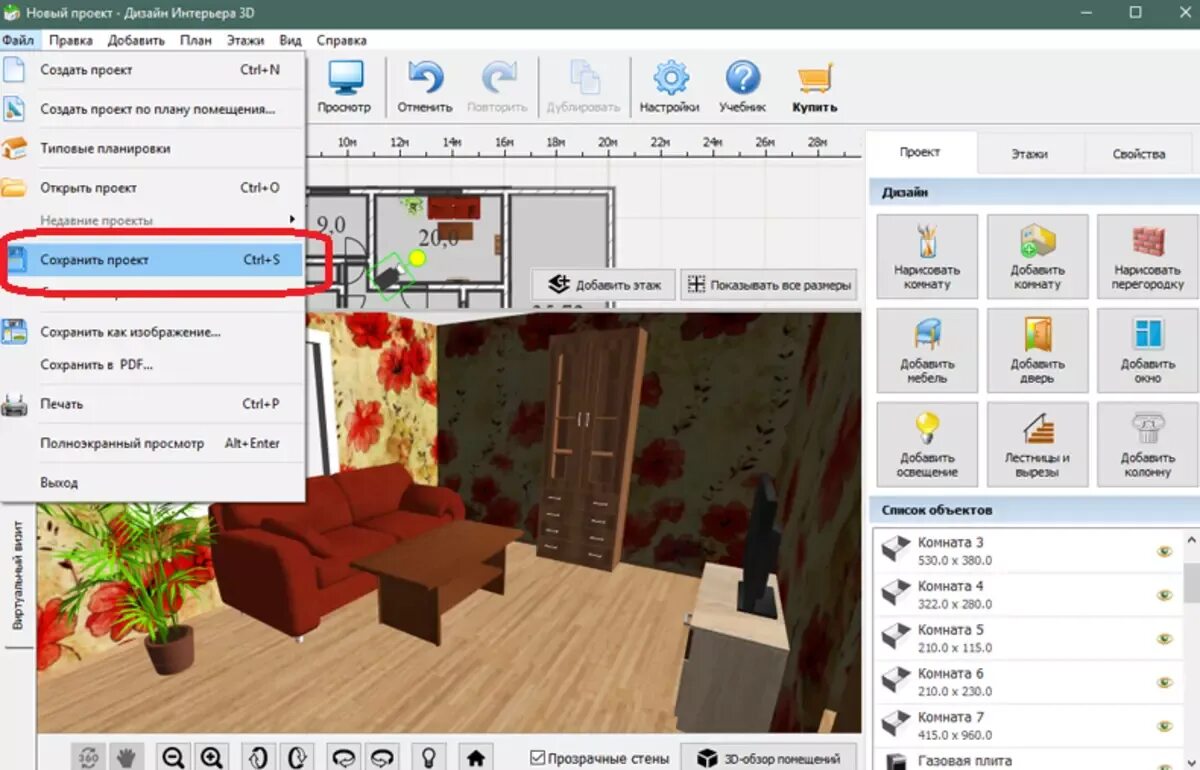Select Комната 3 in object list
The image size is (1200, 770).
[x=1026, y=551]
